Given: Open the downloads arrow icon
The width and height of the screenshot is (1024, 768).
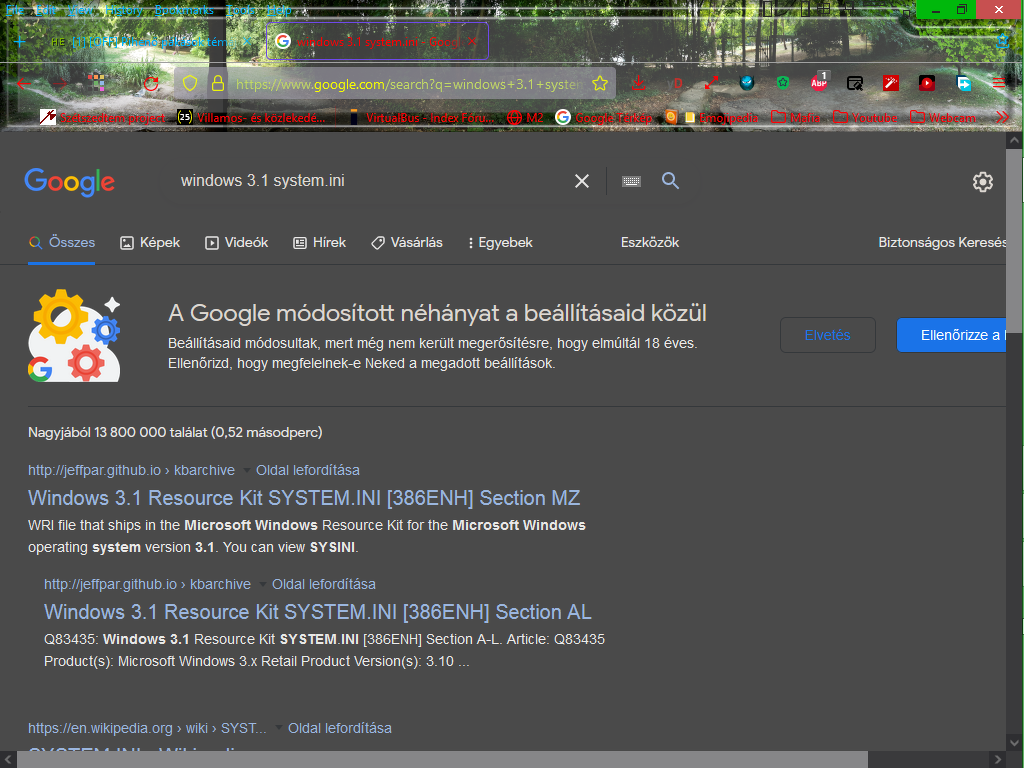Looking at the screenshot, I should pyautogui.click(x=639, y=84).
